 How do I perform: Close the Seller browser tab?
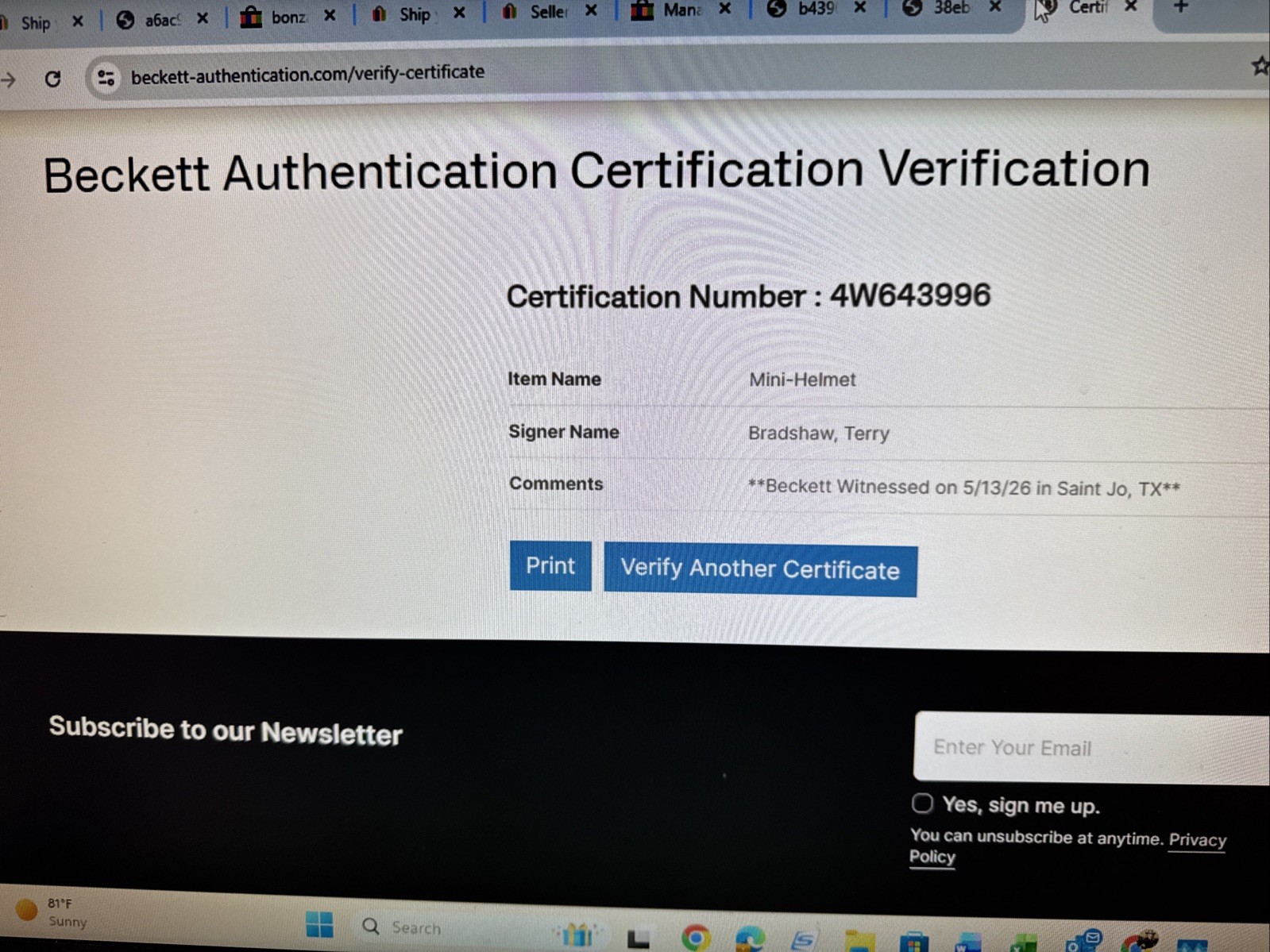tap(591, 10)
